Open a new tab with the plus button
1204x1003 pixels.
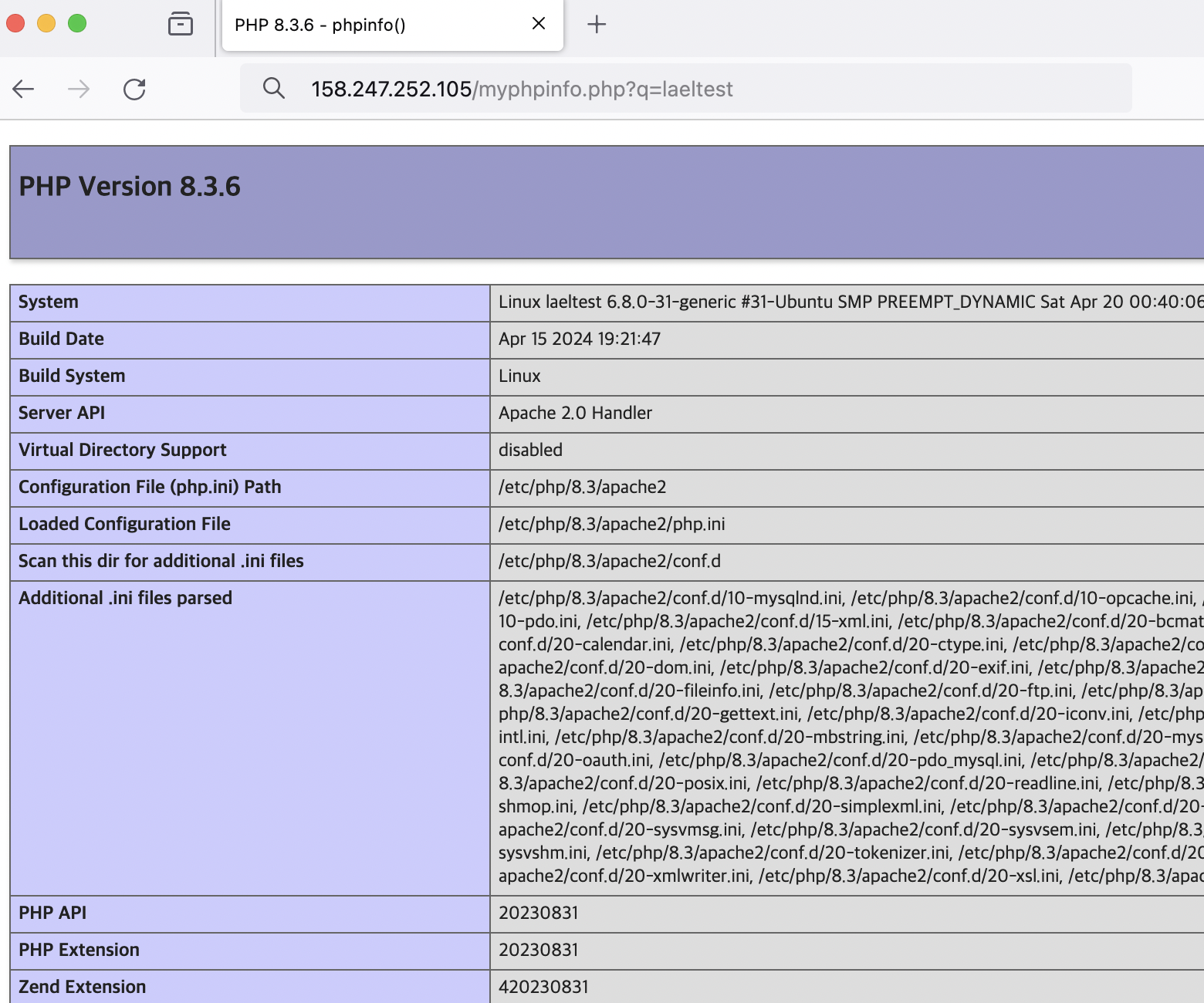(x=596, y=24)
